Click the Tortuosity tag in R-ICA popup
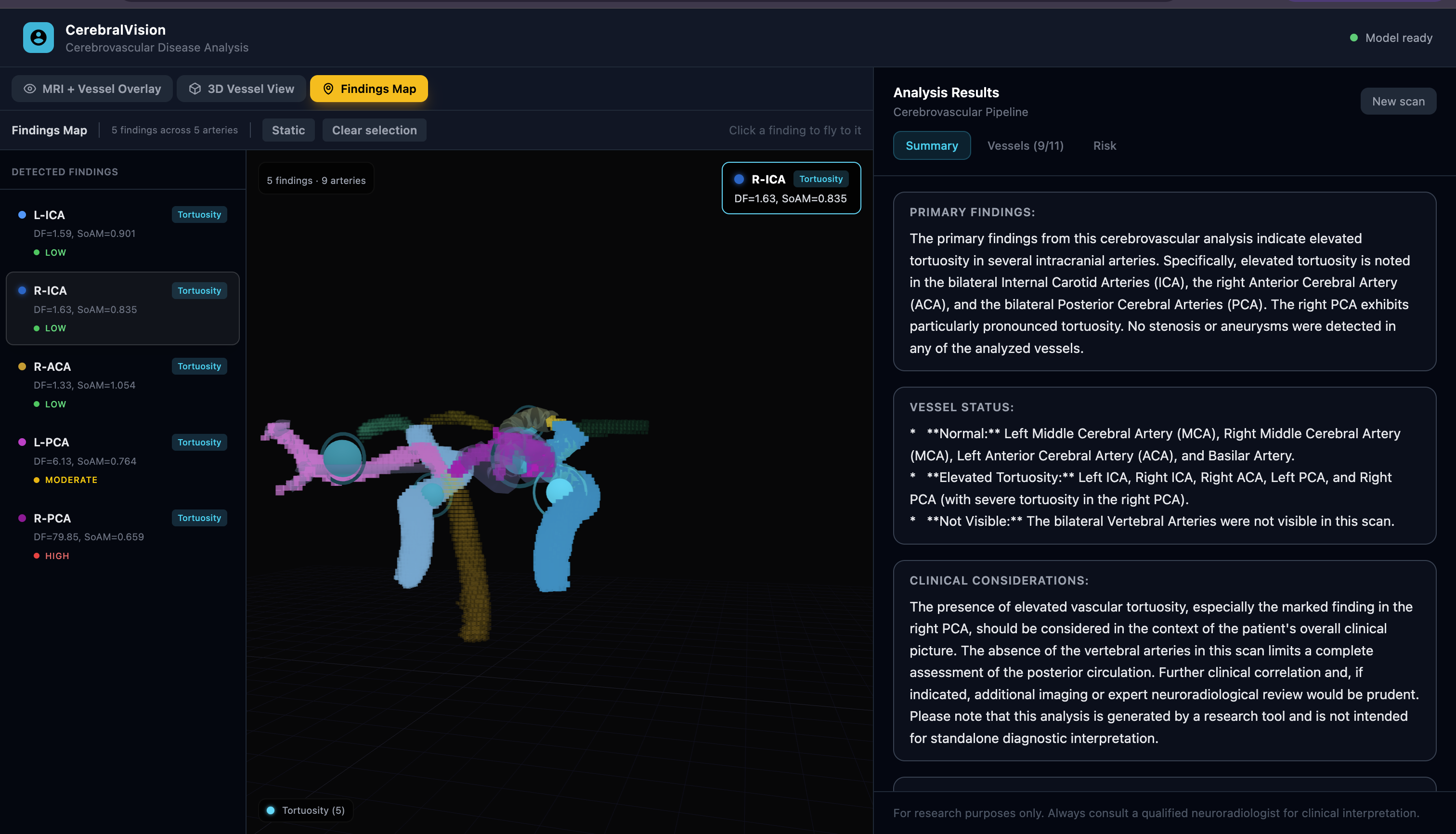1456x834 pixels. coord(820,179)
